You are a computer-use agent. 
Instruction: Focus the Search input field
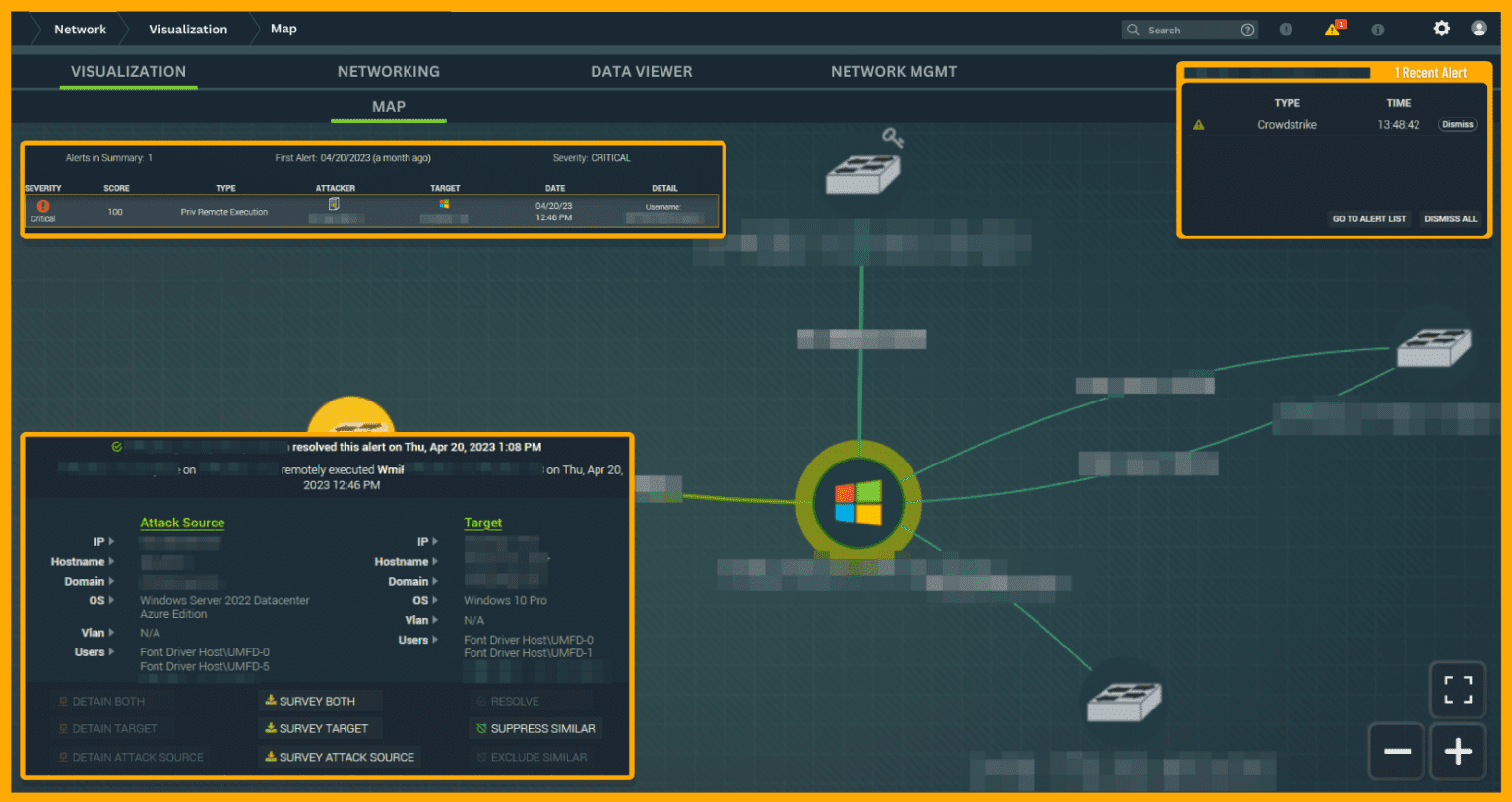pos(1191,30)
